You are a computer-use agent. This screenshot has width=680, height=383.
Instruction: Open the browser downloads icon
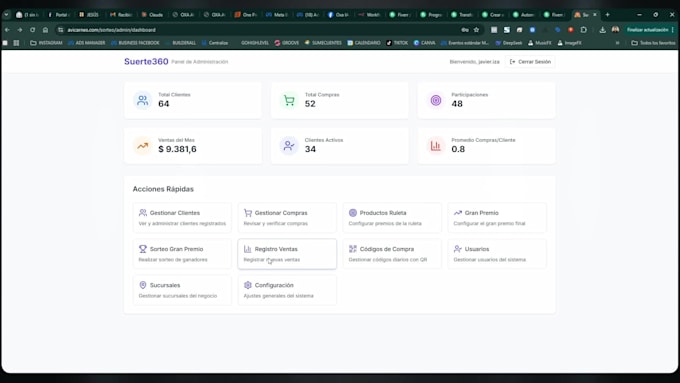coord(602,30)
